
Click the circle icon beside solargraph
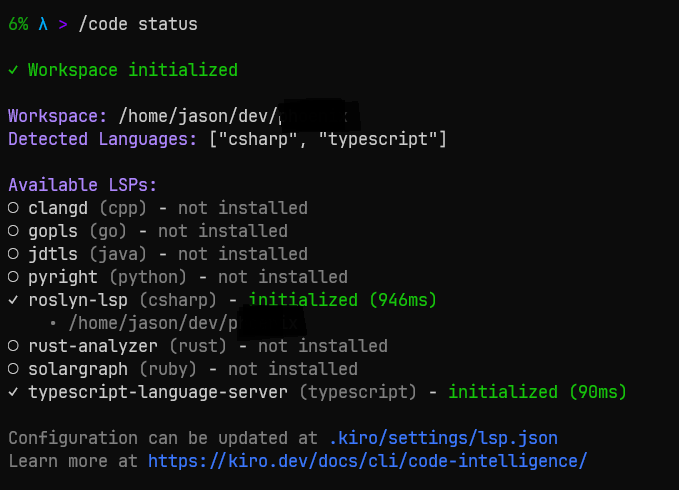pos(13,369)
